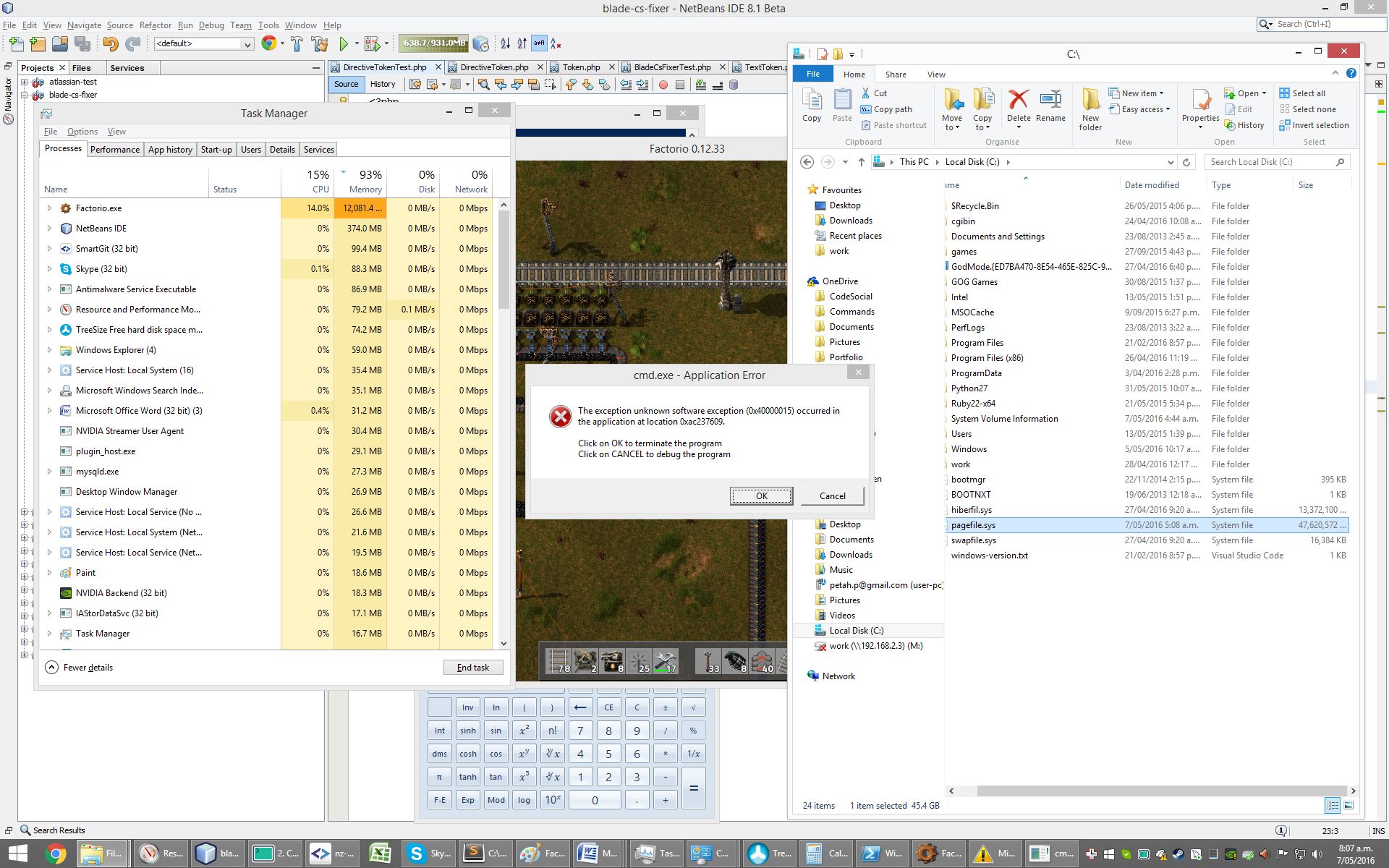The width and height of the screenshot is (1389, 868).
Task: Click the Up arrow in Explorer navigation
Action: tap(861, 162)
